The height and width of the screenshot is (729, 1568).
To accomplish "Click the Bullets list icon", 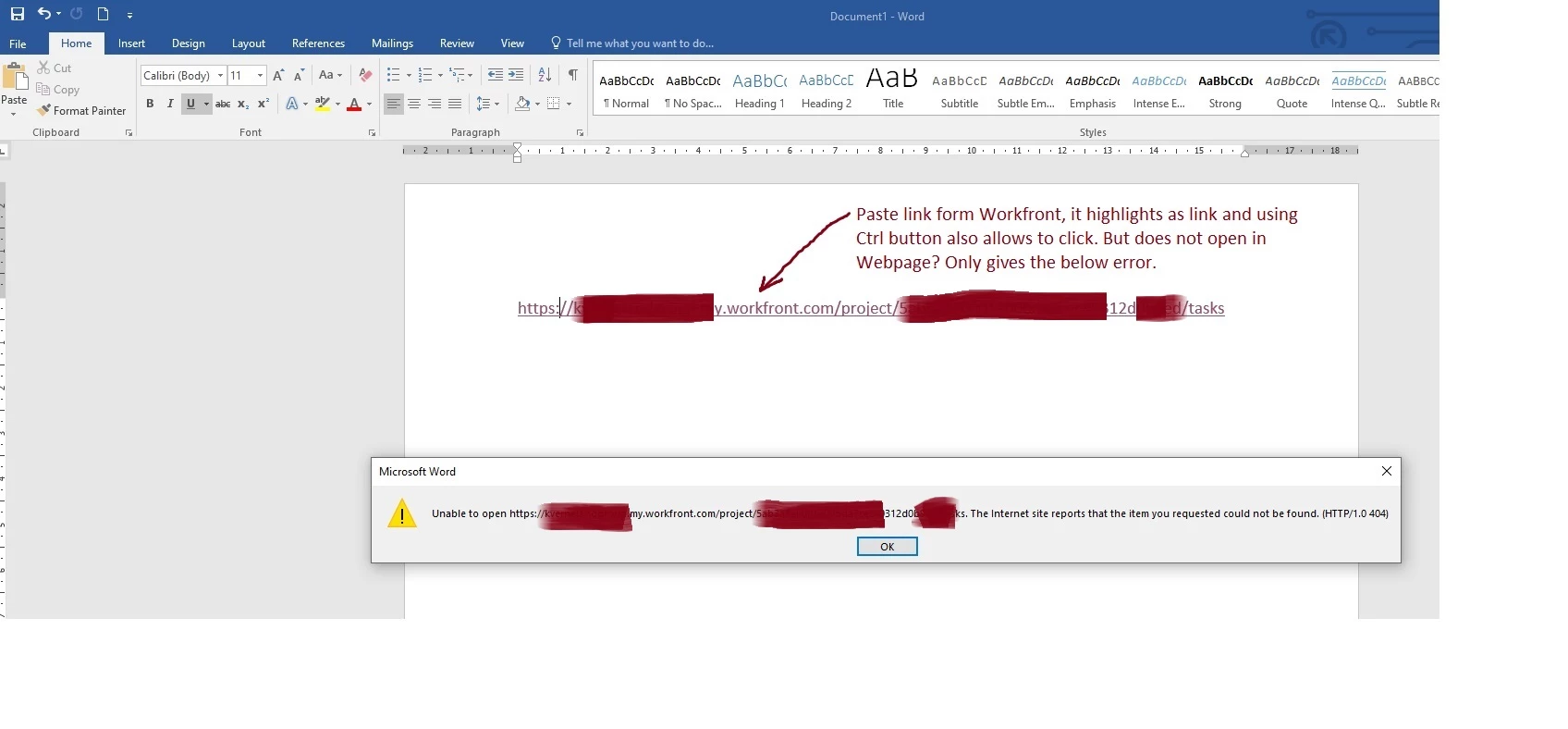I will tap(394, 76).
